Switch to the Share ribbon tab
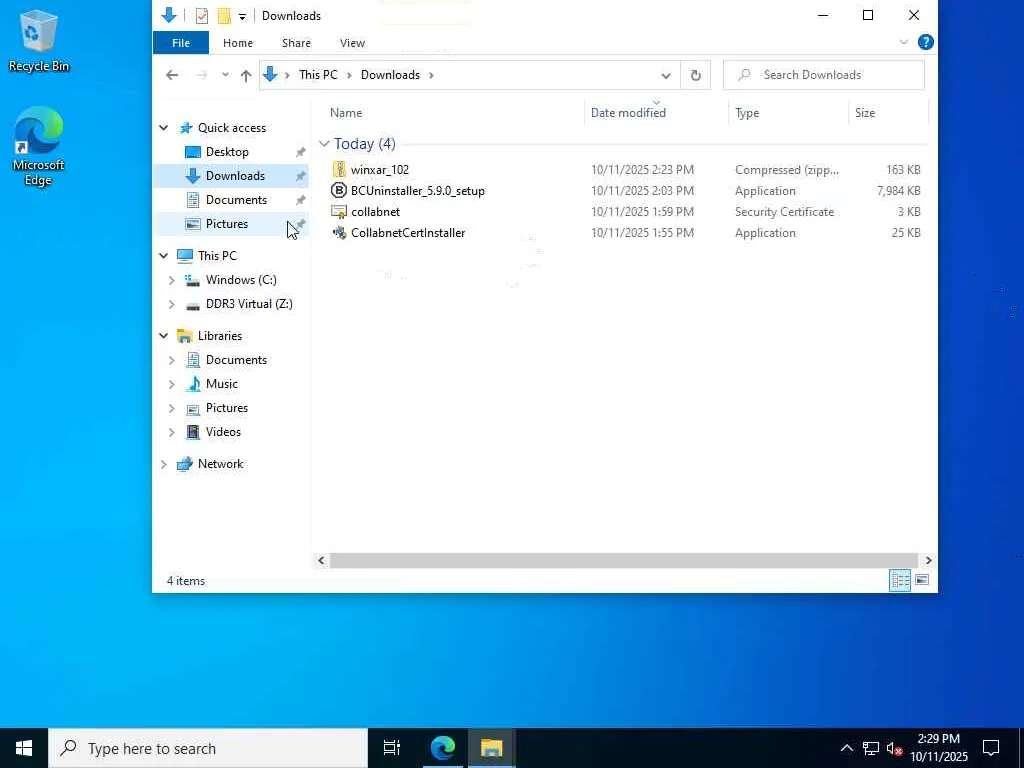The width and height of the screenshot is (1024, 768). [296, 43]
